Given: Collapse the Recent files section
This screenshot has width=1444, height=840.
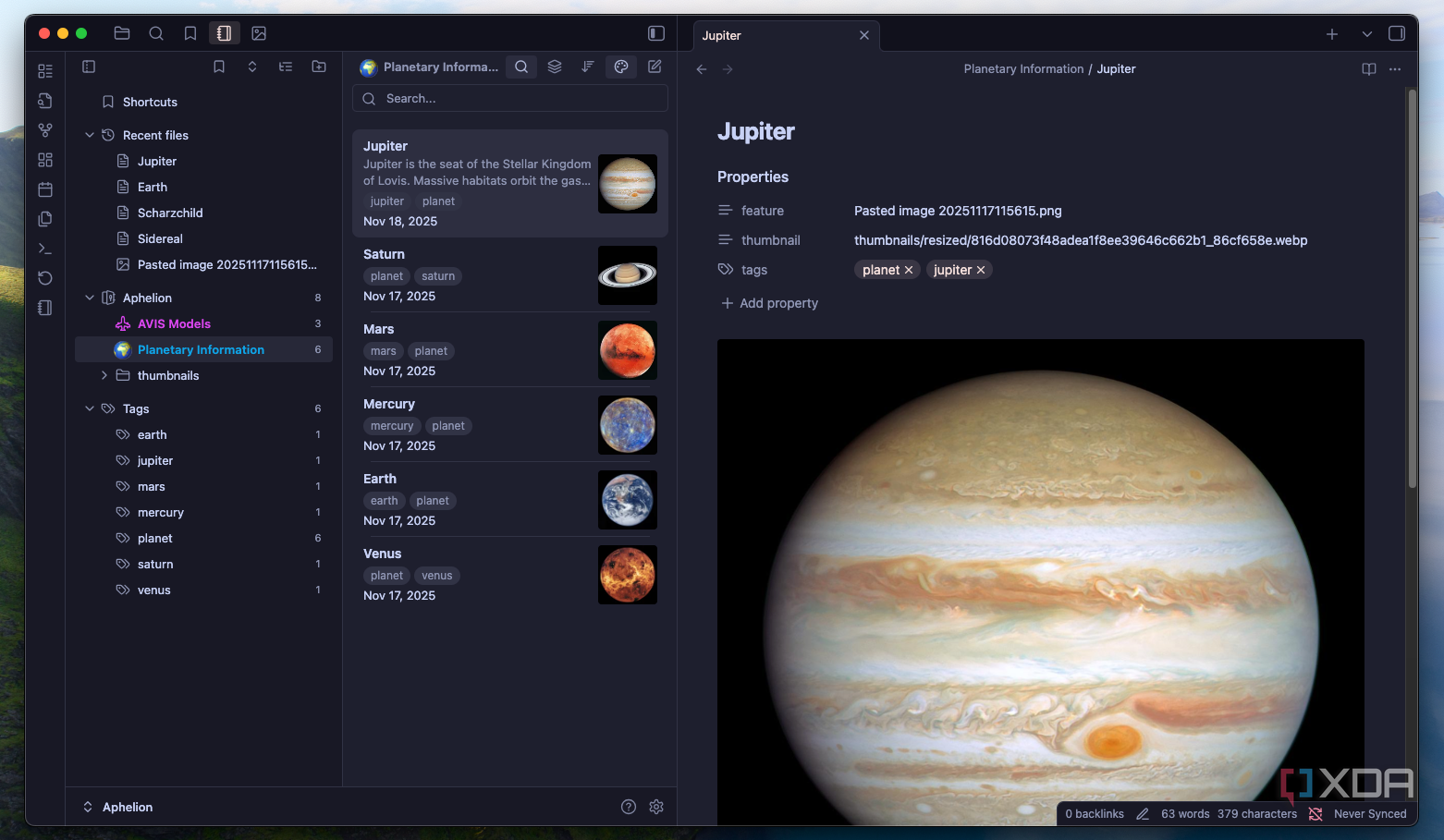Looking at the screenshot, I should 90,135.
